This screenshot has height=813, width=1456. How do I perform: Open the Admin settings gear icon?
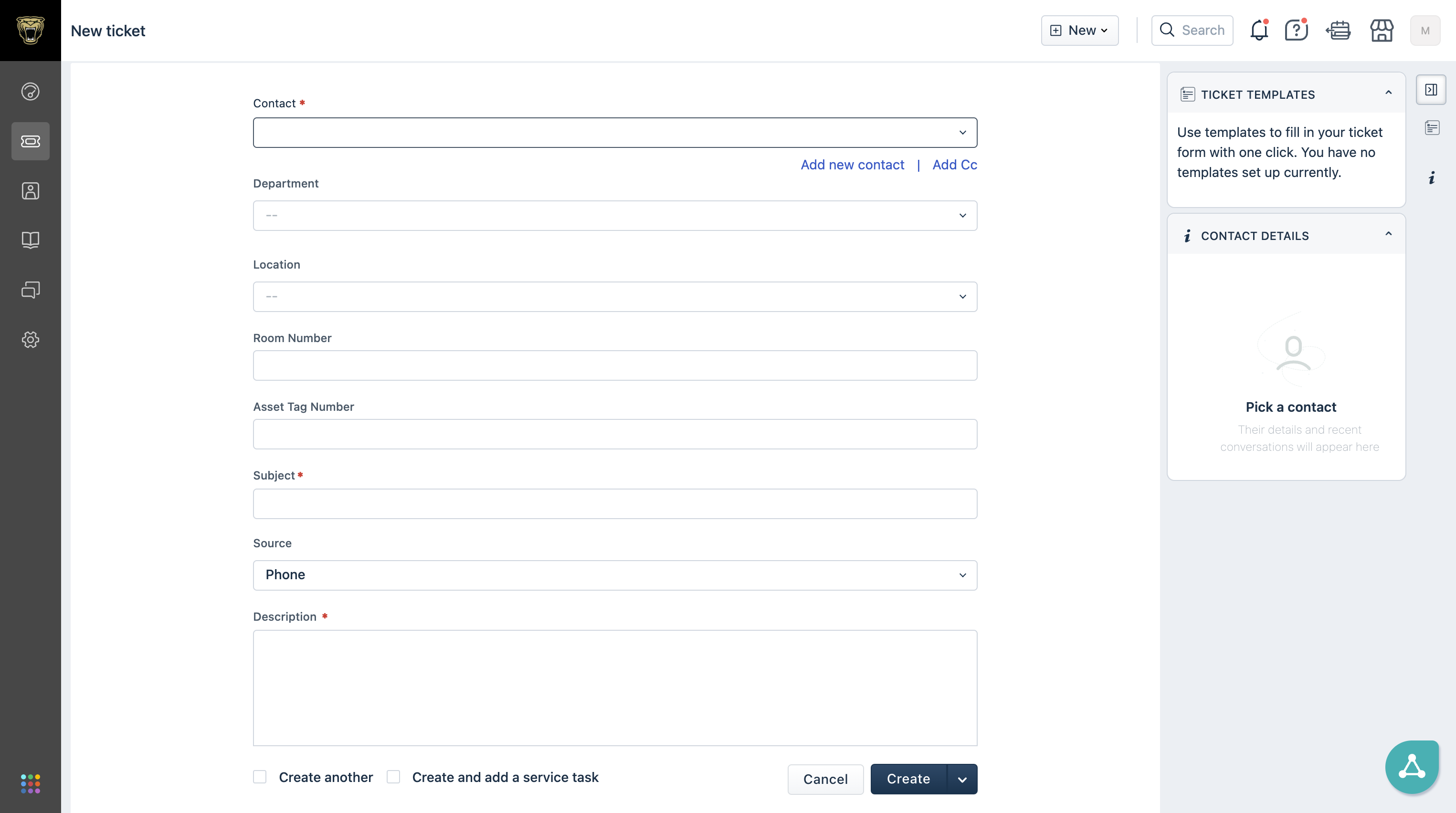[31, 340]
